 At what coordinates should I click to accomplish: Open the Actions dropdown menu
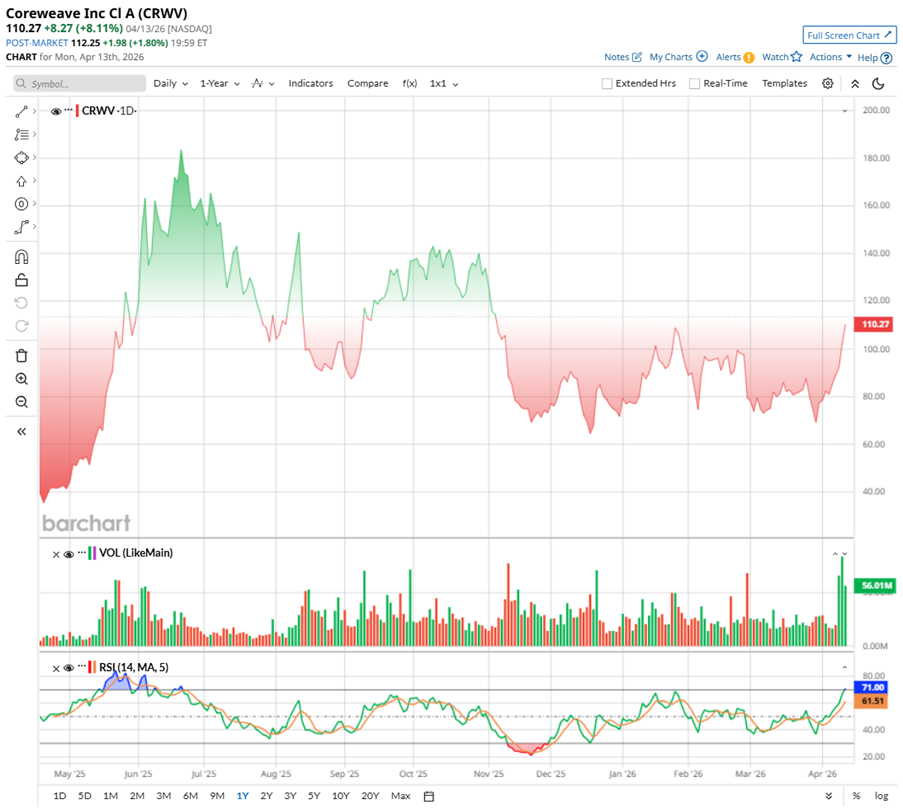pos(830,57)
